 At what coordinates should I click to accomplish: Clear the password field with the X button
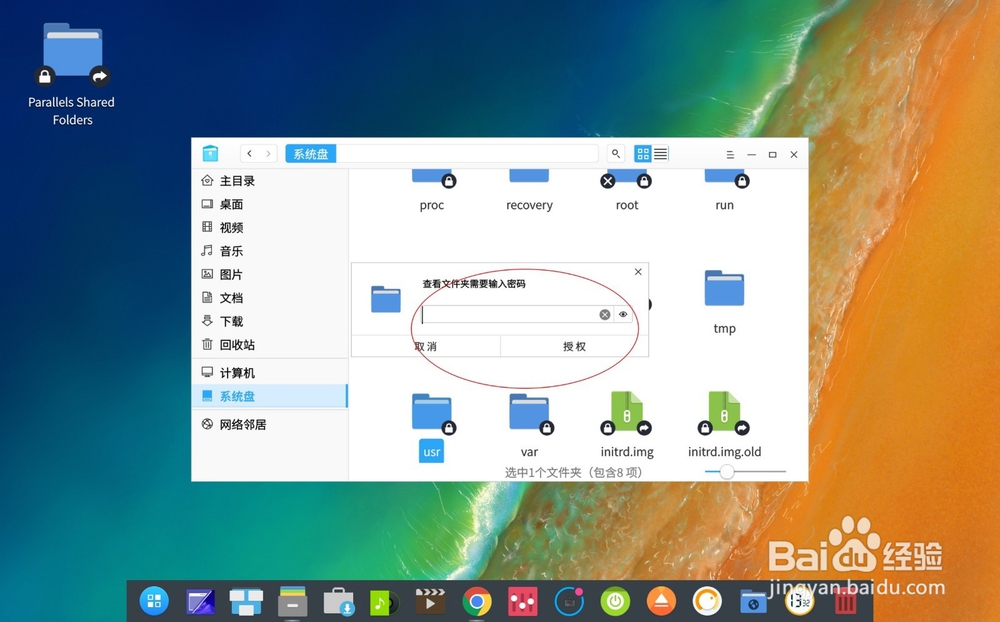click(604, 314)
